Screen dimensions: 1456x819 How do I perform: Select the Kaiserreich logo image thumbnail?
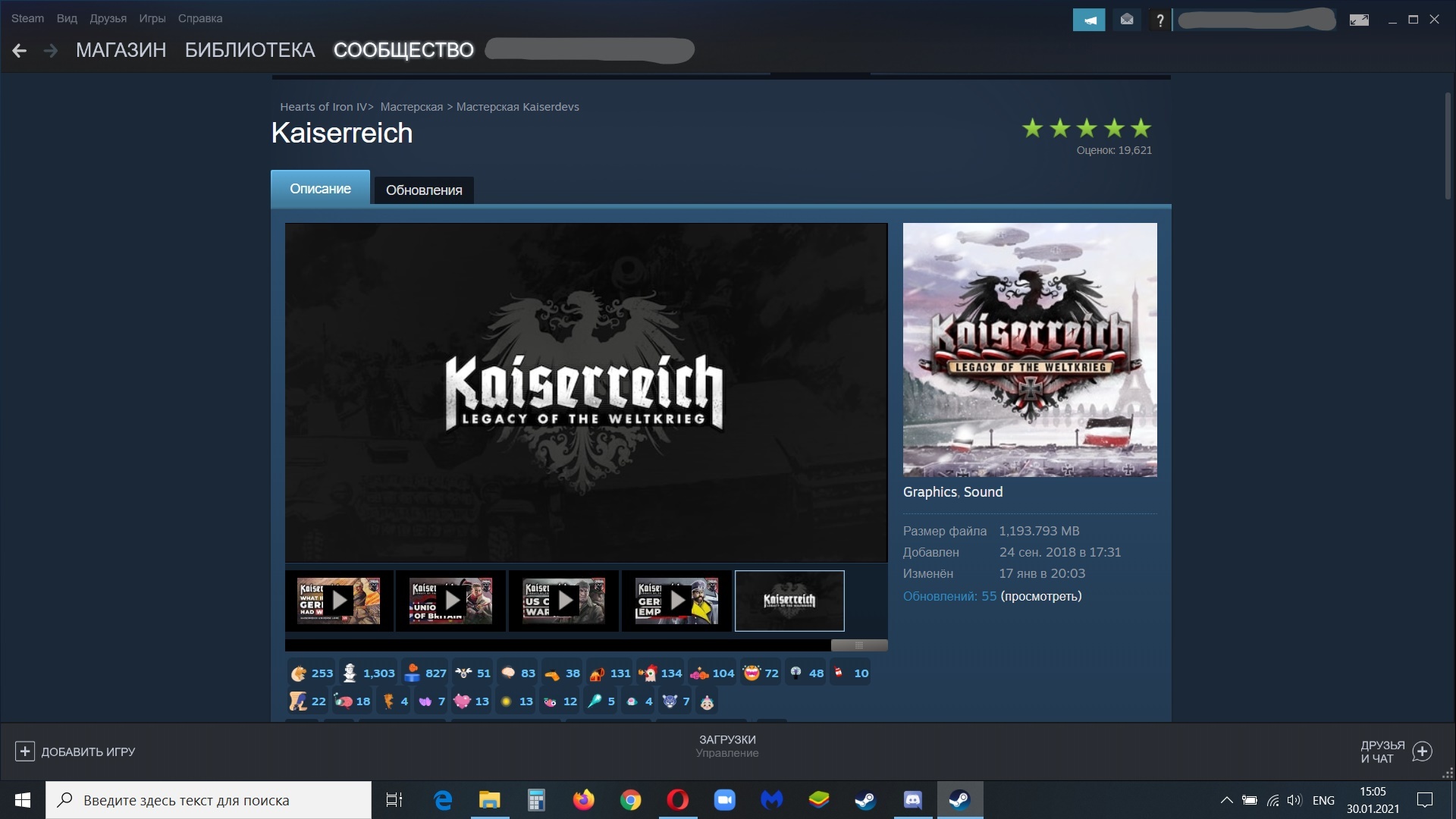pos(789,601)
